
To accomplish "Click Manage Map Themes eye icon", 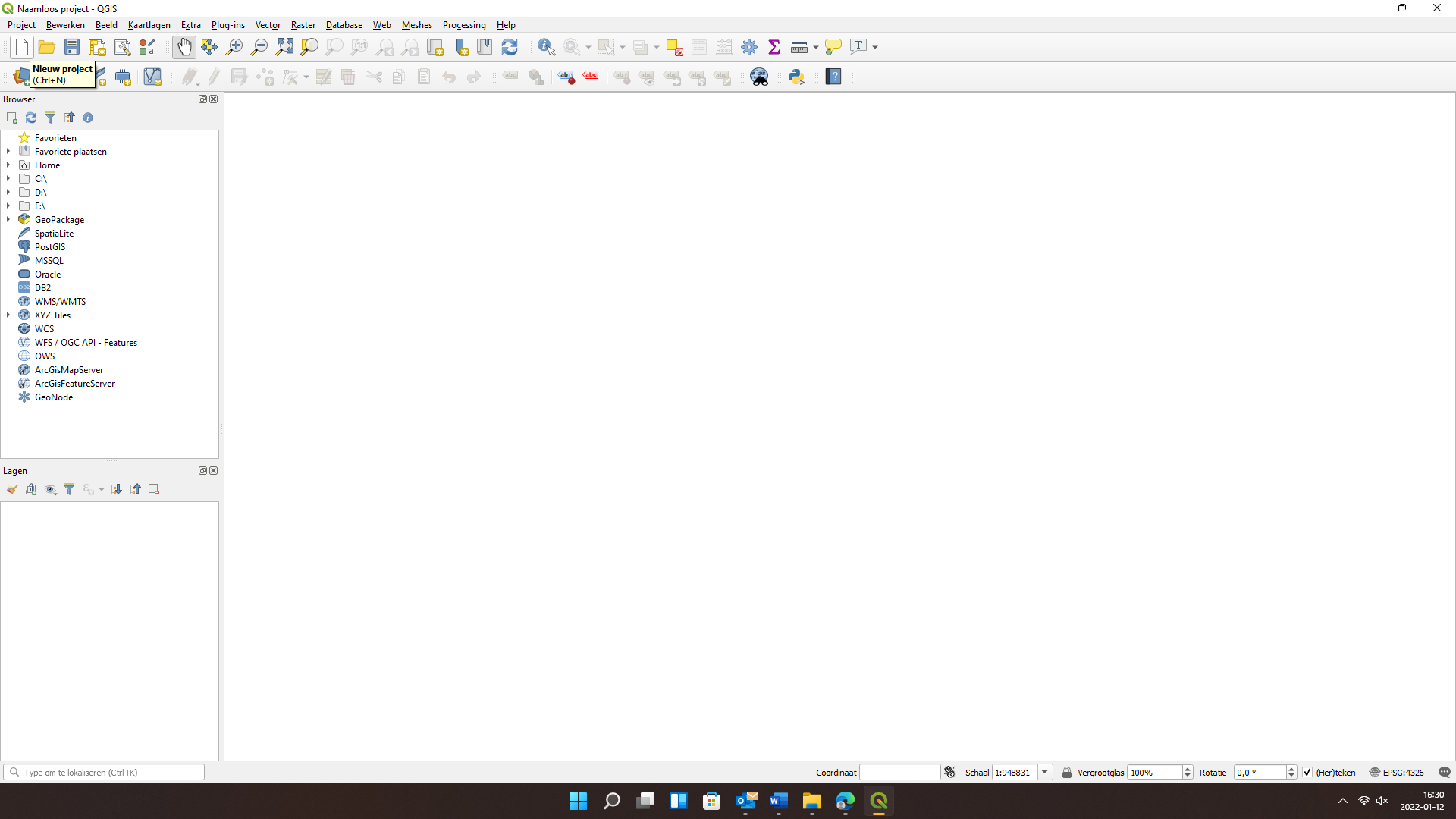I will click(x=50, y=489).
